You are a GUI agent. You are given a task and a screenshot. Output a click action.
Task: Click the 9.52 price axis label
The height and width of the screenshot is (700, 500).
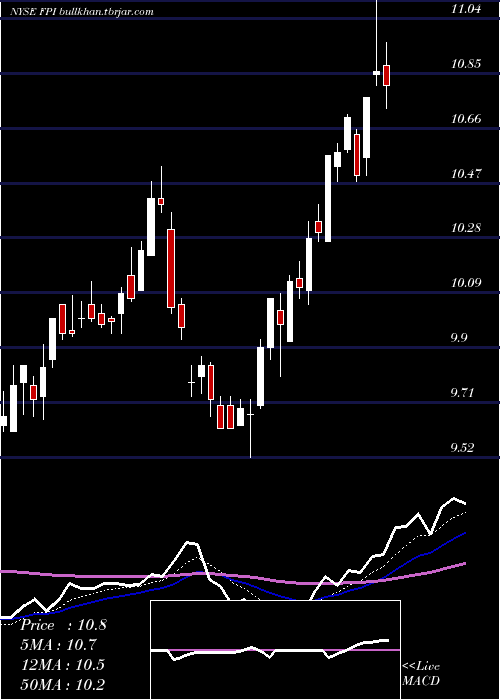click(462, 448)
